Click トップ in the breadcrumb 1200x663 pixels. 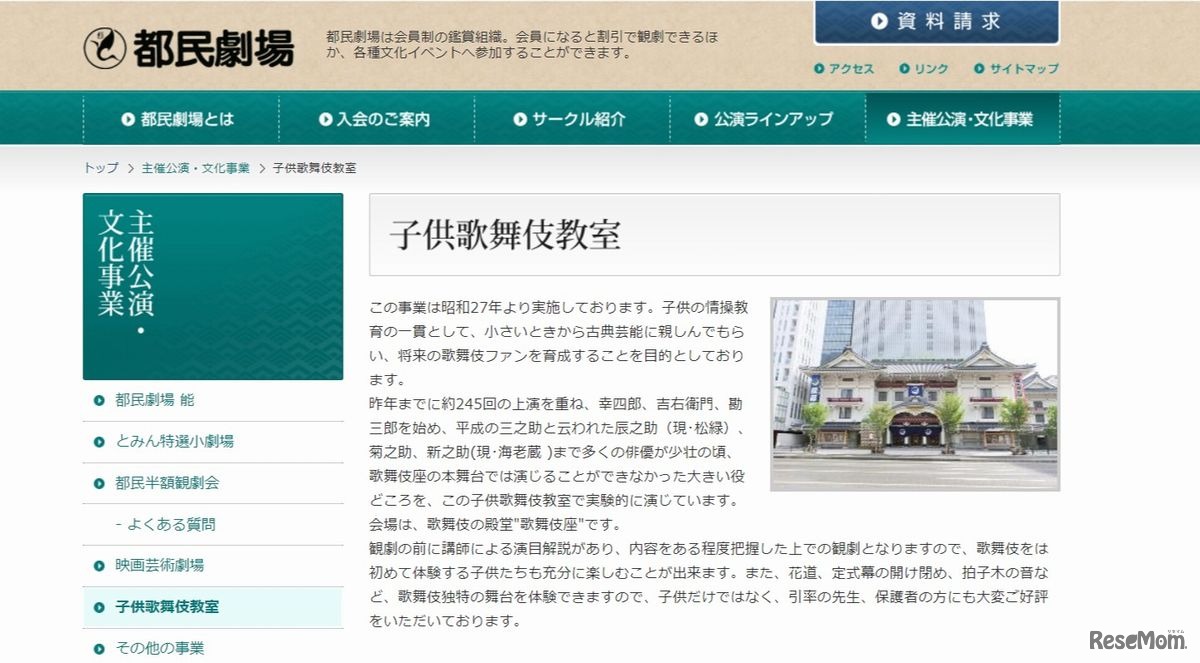tap(100, 168)
